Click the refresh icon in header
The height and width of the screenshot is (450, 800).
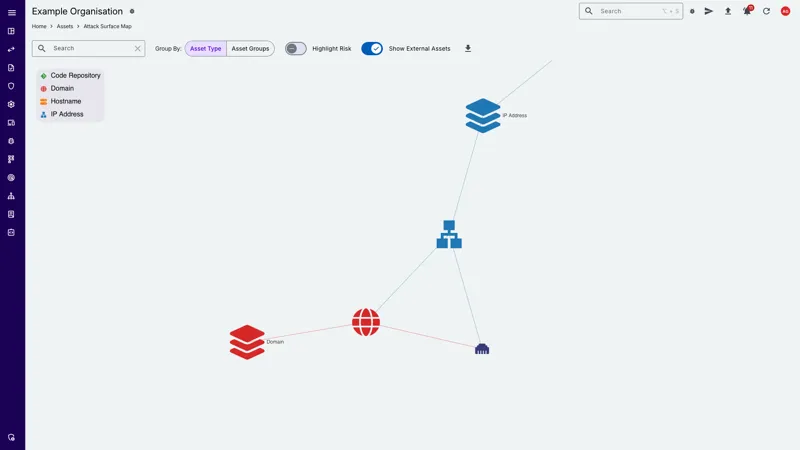(x=766, y=11)
